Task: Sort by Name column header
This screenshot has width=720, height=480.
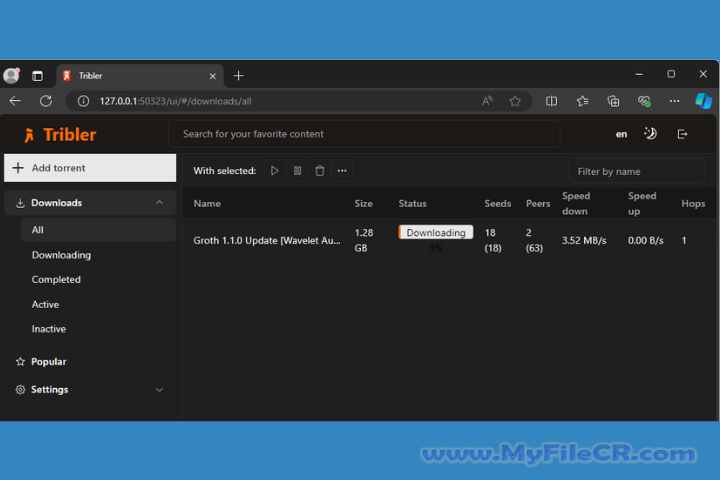Action: click(x=207, y=203)
